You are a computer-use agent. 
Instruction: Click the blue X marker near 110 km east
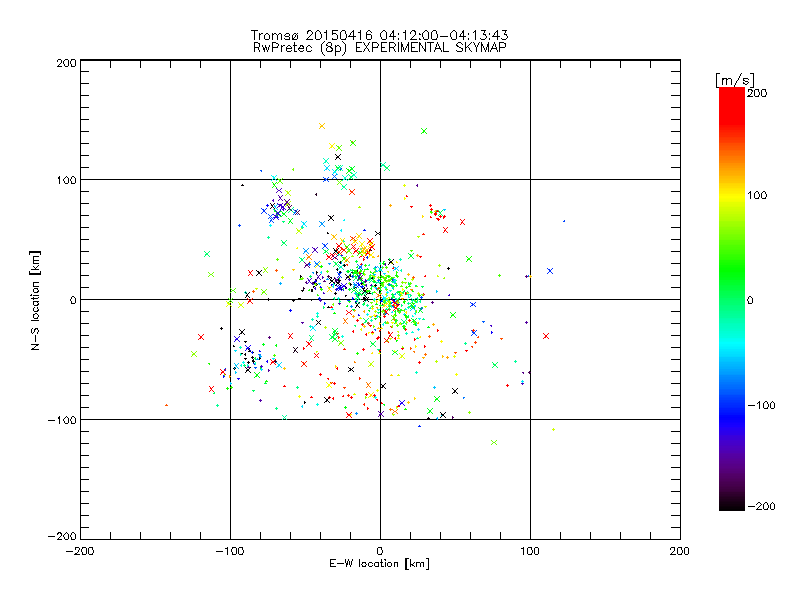click(x=550, y=271)
